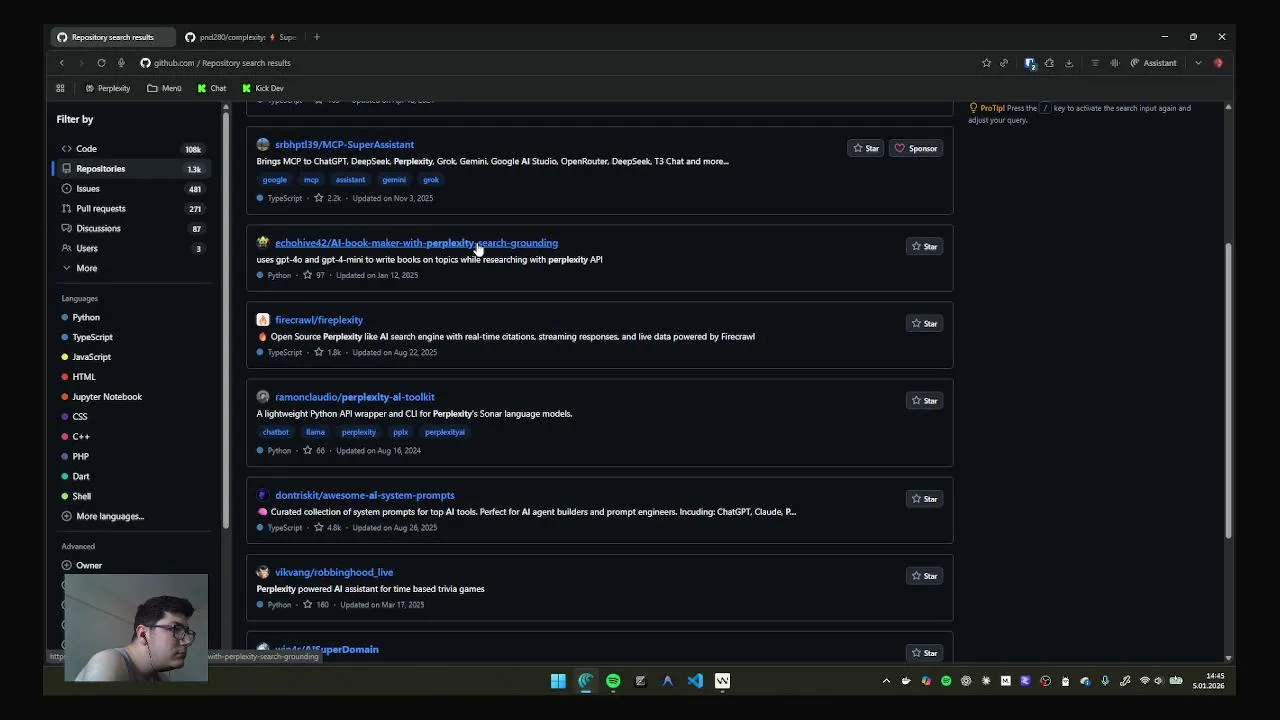Image resolution: width=1280 pixels, height=720 pixels.
Task: Show hidden system tray icons
Action: tap(886, 681)
